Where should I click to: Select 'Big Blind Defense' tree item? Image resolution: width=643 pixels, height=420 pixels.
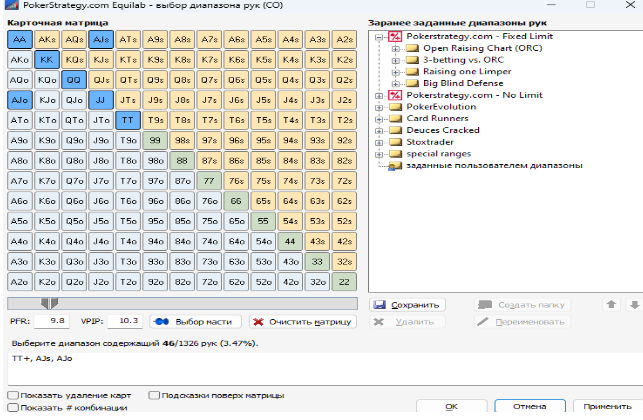463,83
